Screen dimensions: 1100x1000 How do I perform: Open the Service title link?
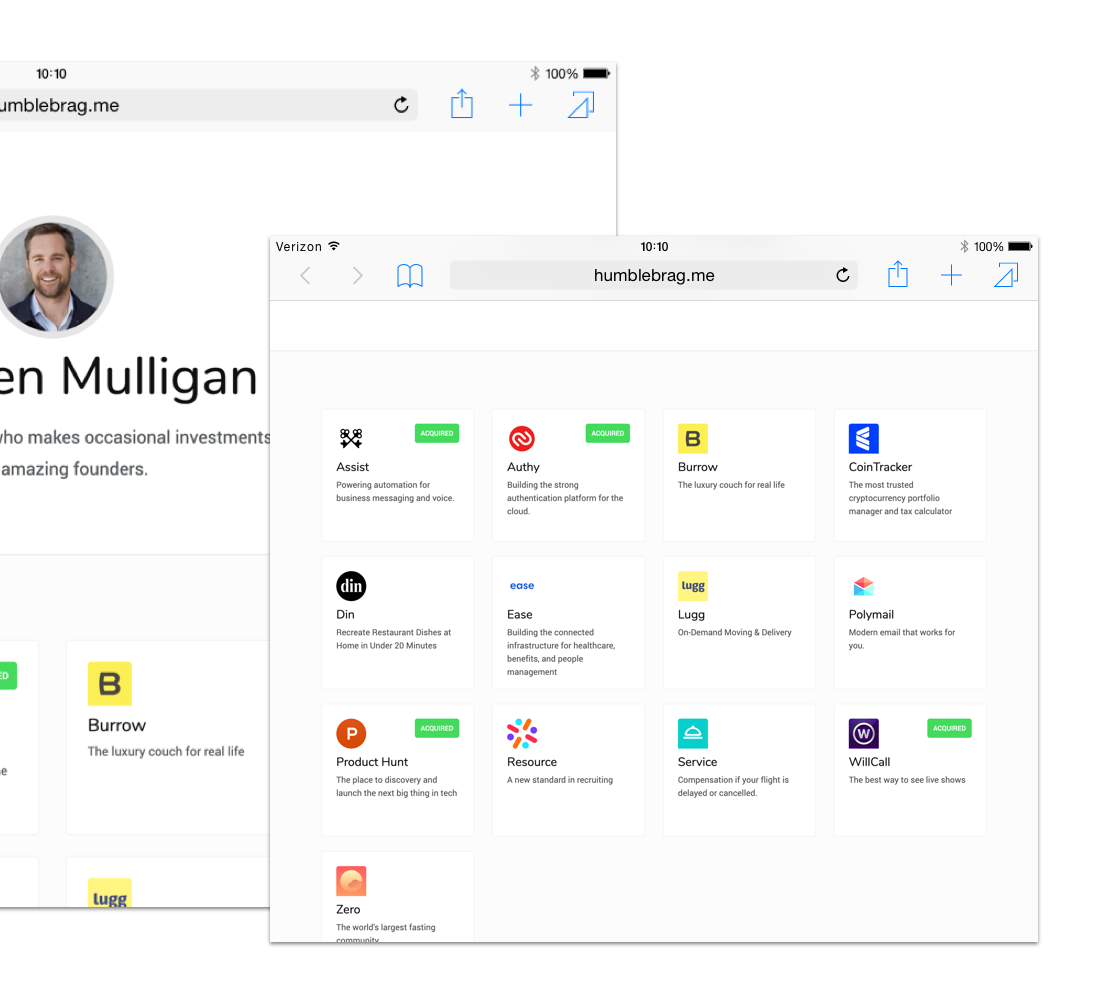click(697, 761)
